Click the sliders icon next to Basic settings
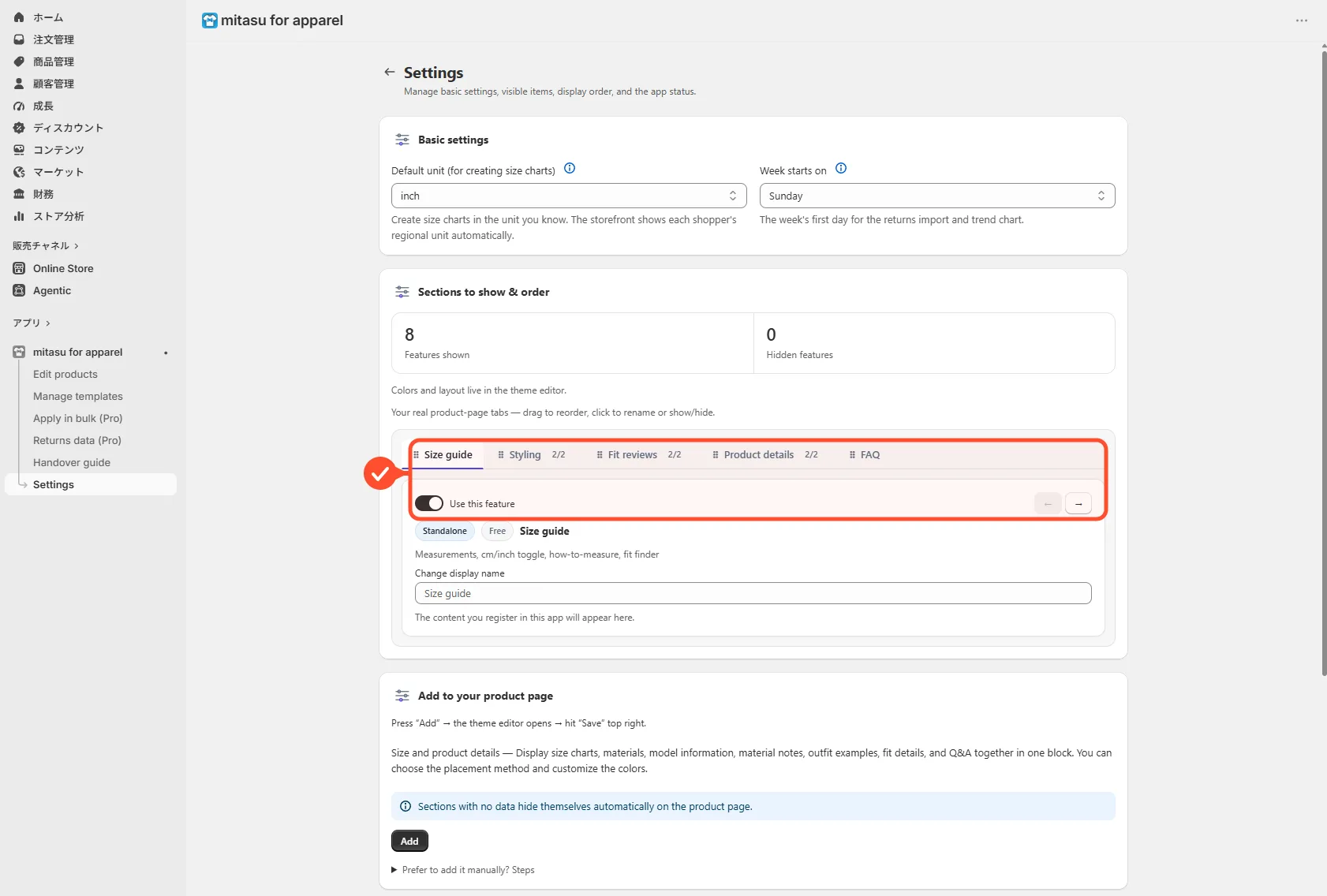The width and height of the screenshot is (1327, 896). 402,140
